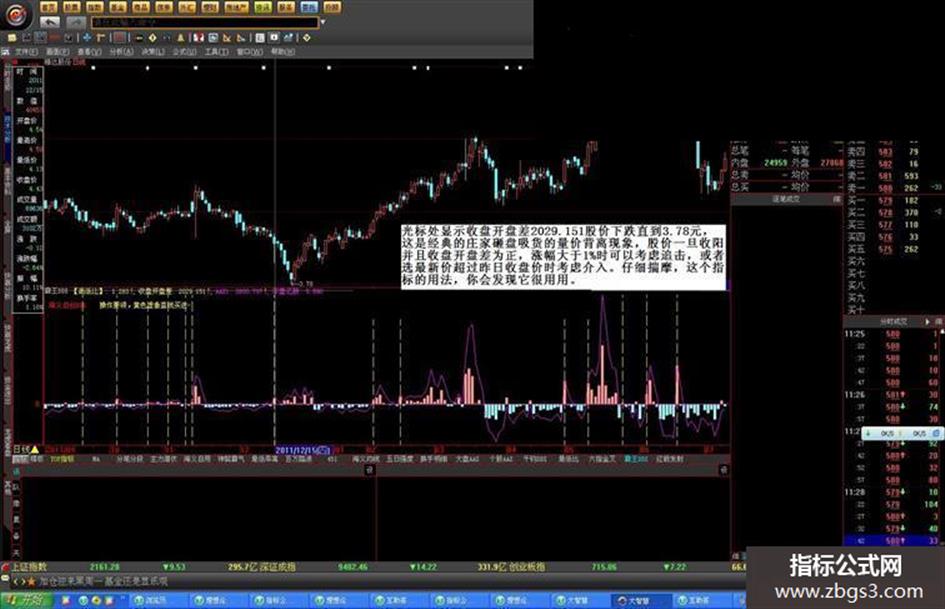This screenshot has width=945, height=609.
Task: Click the 开盘价 label in the data panel
Action: coord(28,120)
